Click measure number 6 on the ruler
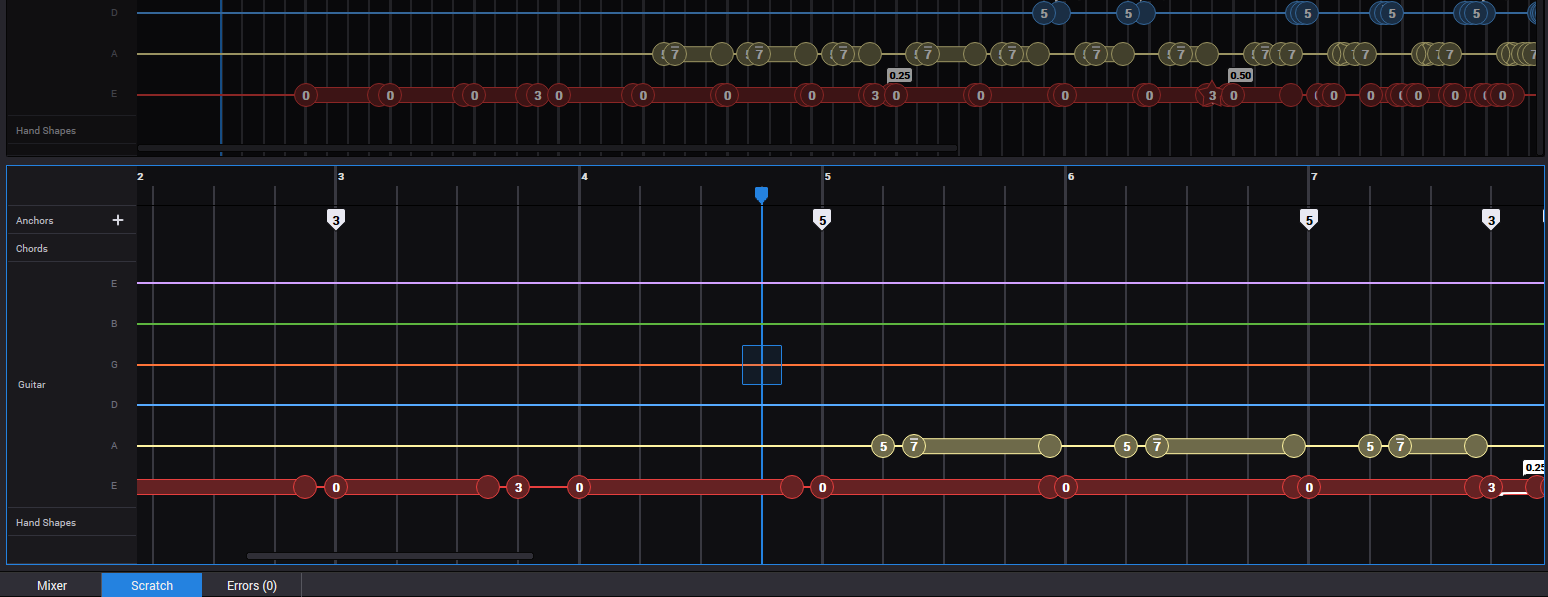Screen dimensions: 1548x597 point(1071,176)
